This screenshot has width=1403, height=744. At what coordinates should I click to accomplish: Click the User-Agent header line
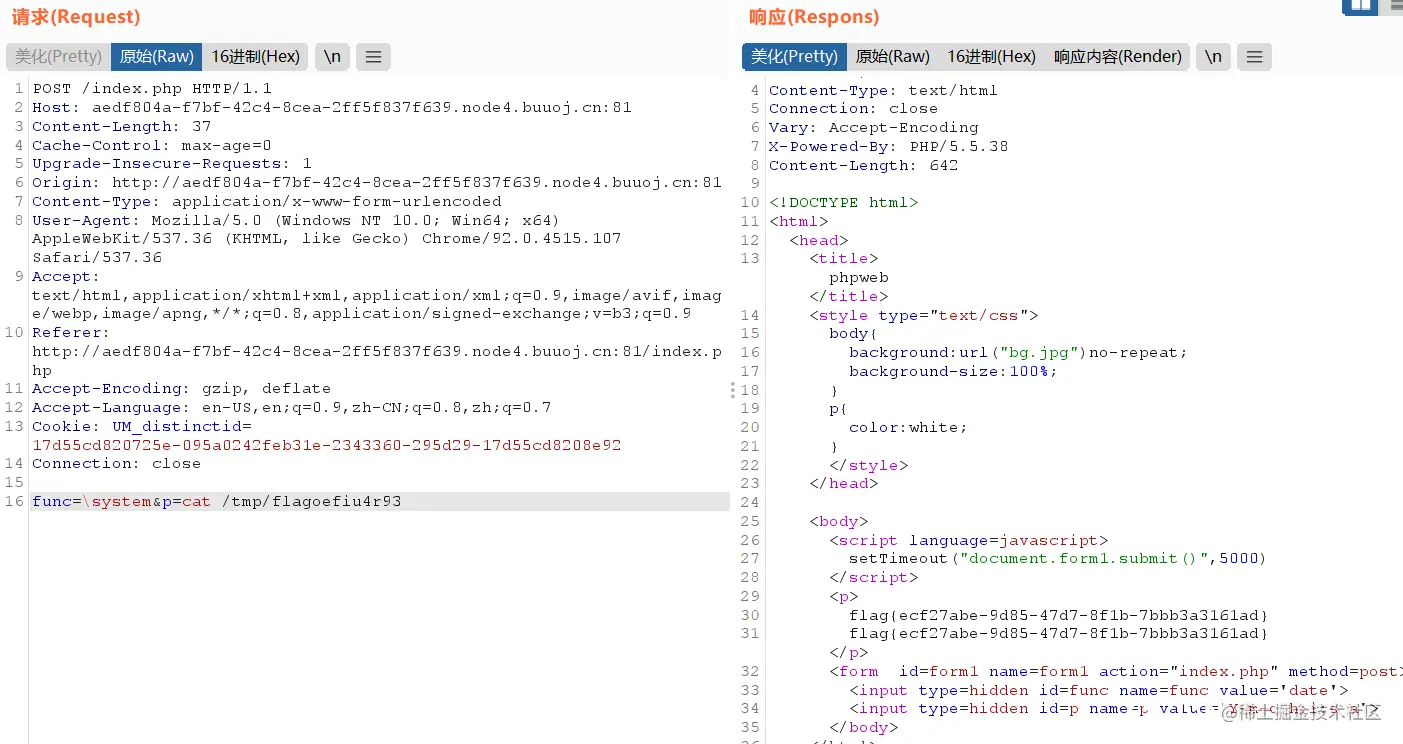tap(326, 238)
